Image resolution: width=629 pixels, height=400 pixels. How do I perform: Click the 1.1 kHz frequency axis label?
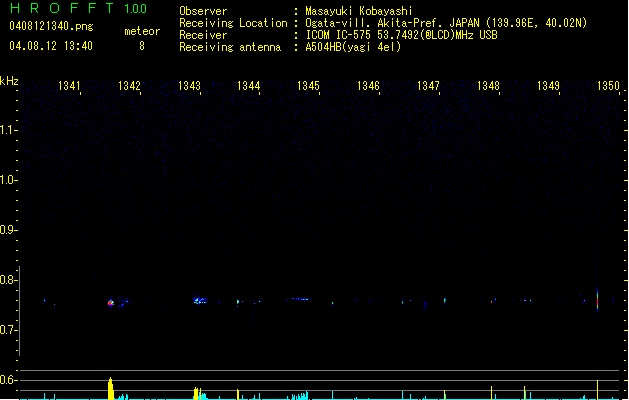(7, 130)
